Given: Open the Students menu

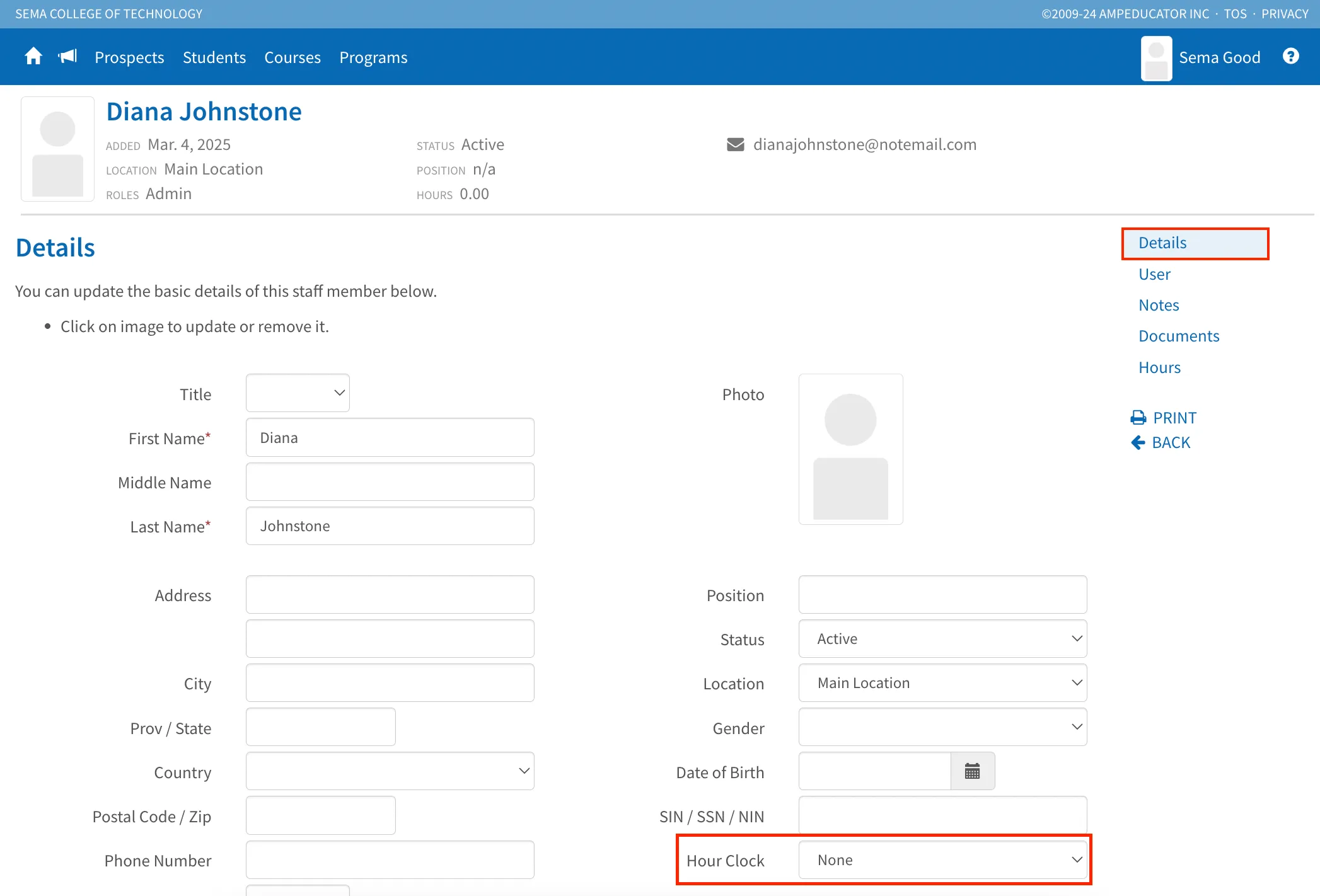Looking at the screenshot, I should pyautogui.click(x=214, y=57).
